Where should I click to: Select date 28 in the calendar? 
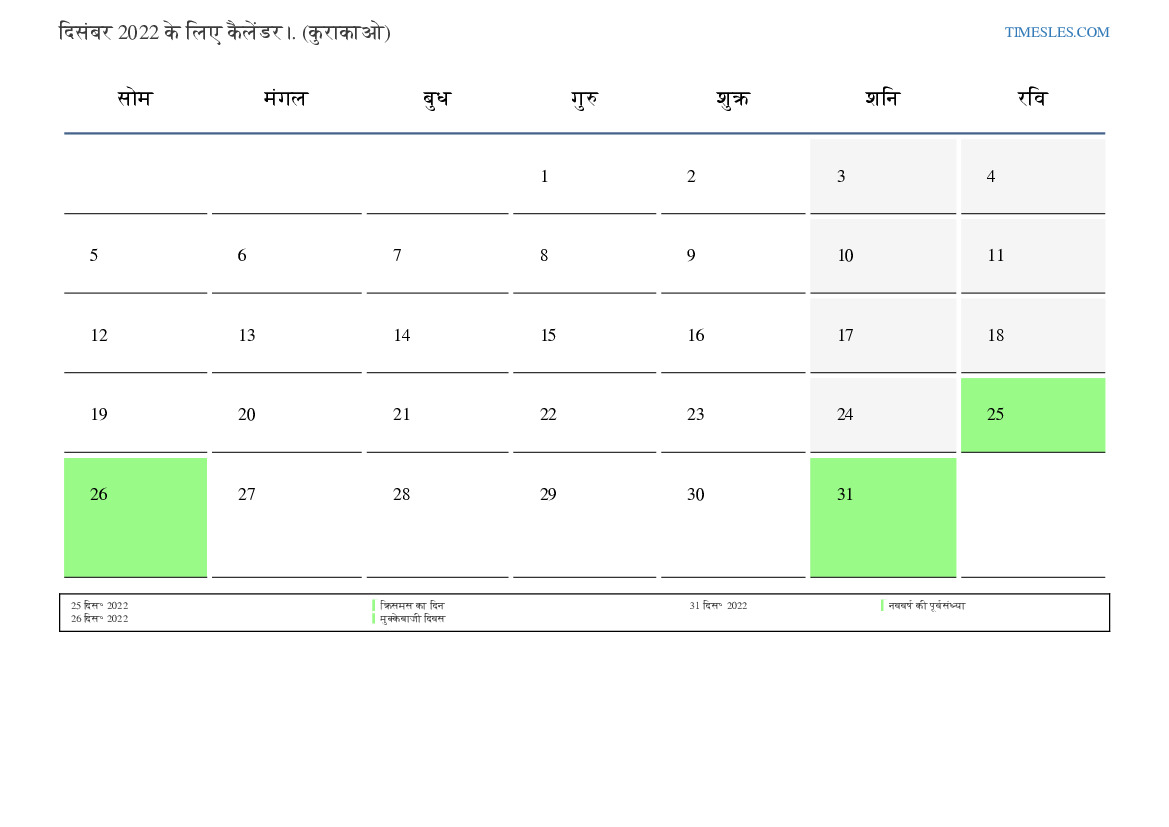(437, 518)
